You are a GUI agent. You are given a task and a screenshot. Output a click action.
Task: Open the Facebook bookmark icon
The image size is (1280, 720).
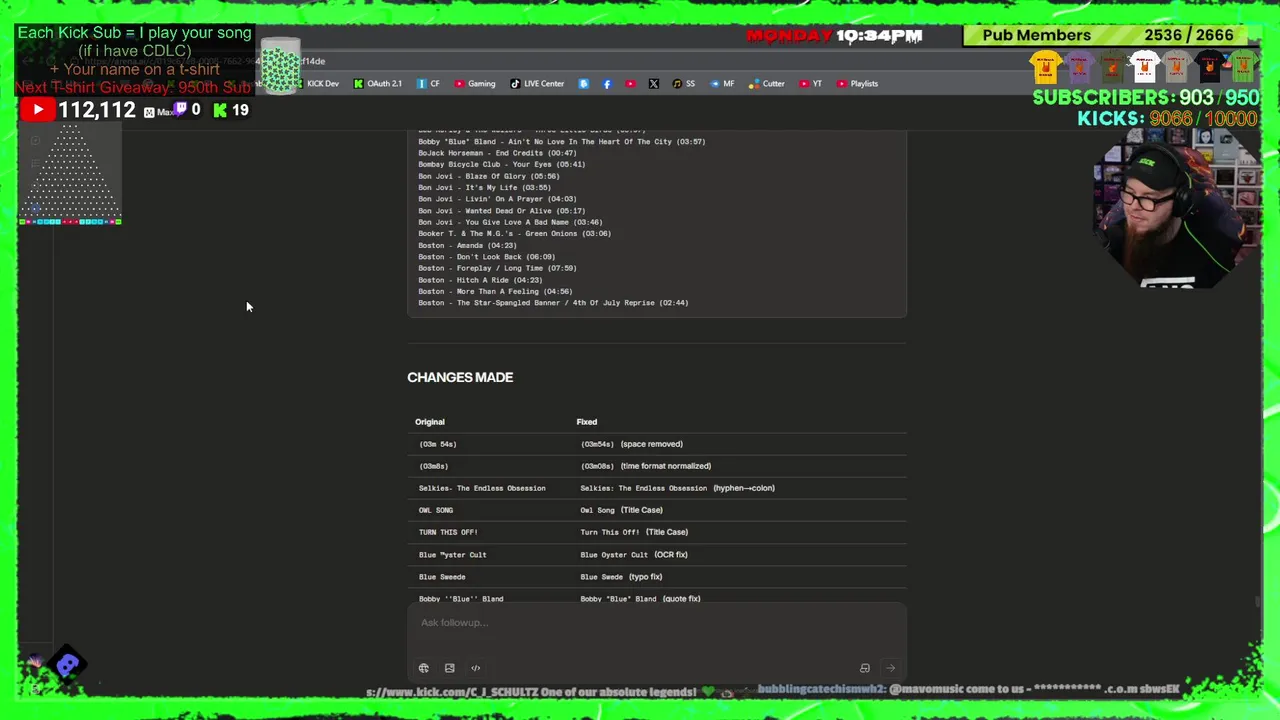[607, 84]
